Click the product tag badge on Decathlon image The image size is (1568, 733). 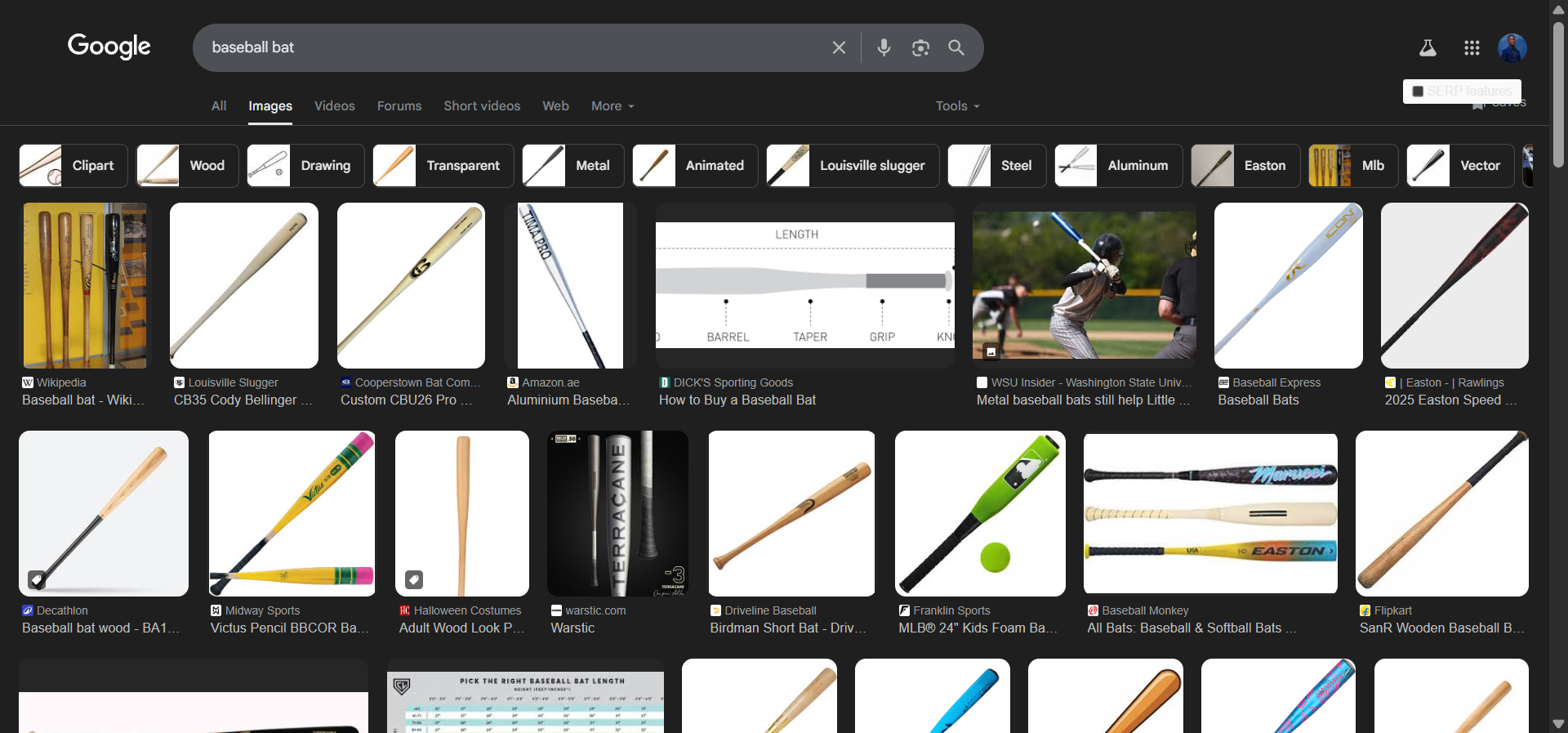point(37,579)
